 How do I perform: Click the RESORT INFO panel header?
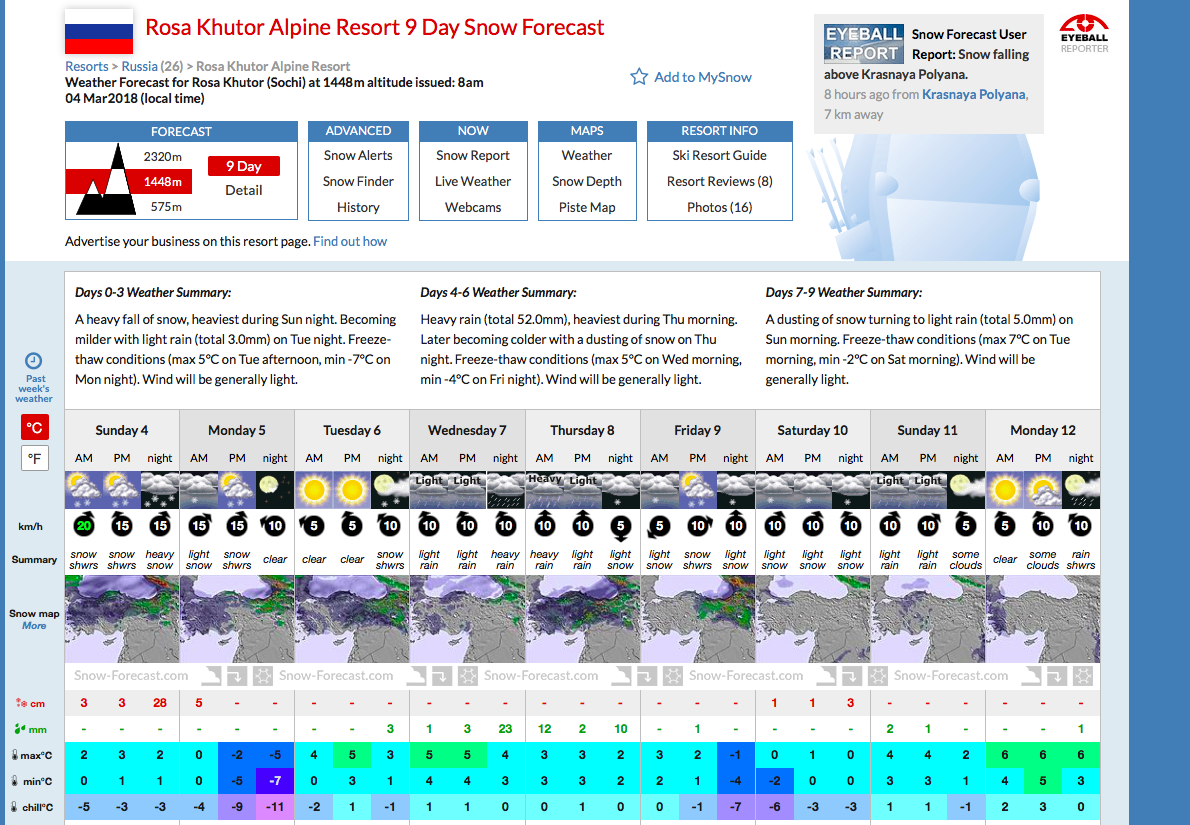(719, 131)
